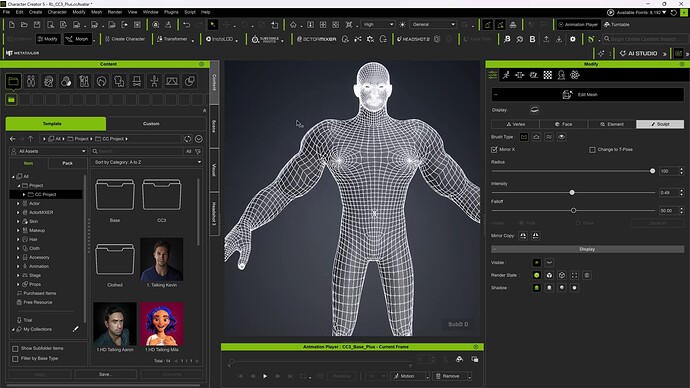Image resolution: width=690 pixels, height=388 pixels.
Task: Click the Create Character button
Action: coord(125,39)
